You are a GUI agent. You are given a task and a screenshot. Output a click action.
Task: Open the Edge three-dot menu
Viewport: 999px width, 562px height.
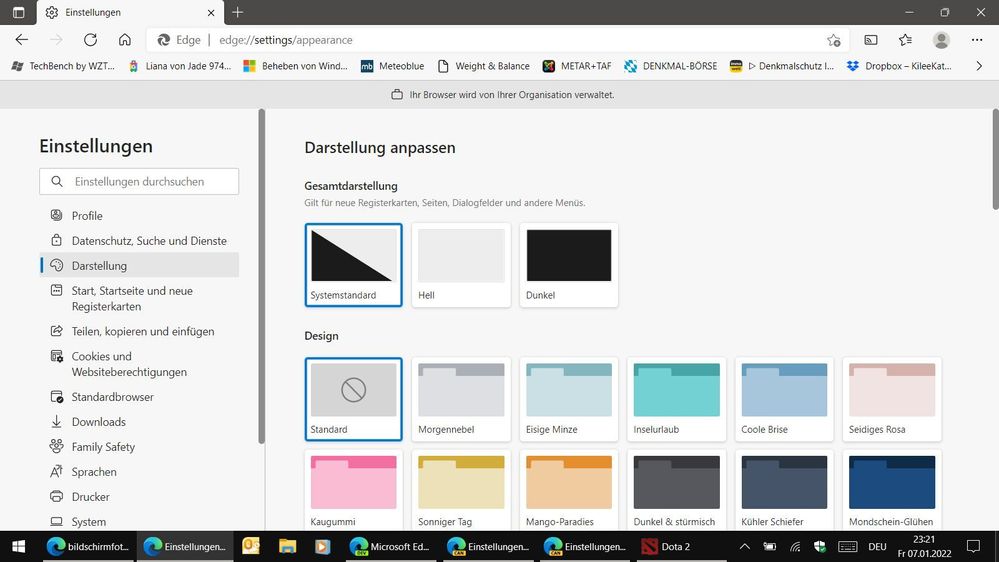977,40
